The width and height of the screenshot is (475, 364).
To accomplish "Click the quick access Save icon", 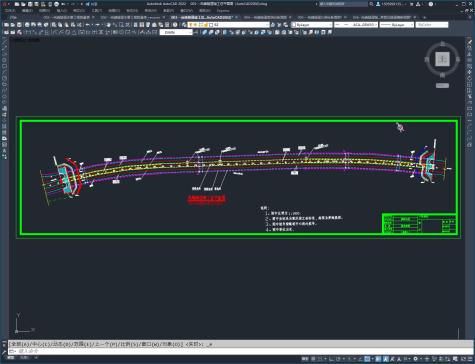I will click(30, 4).
